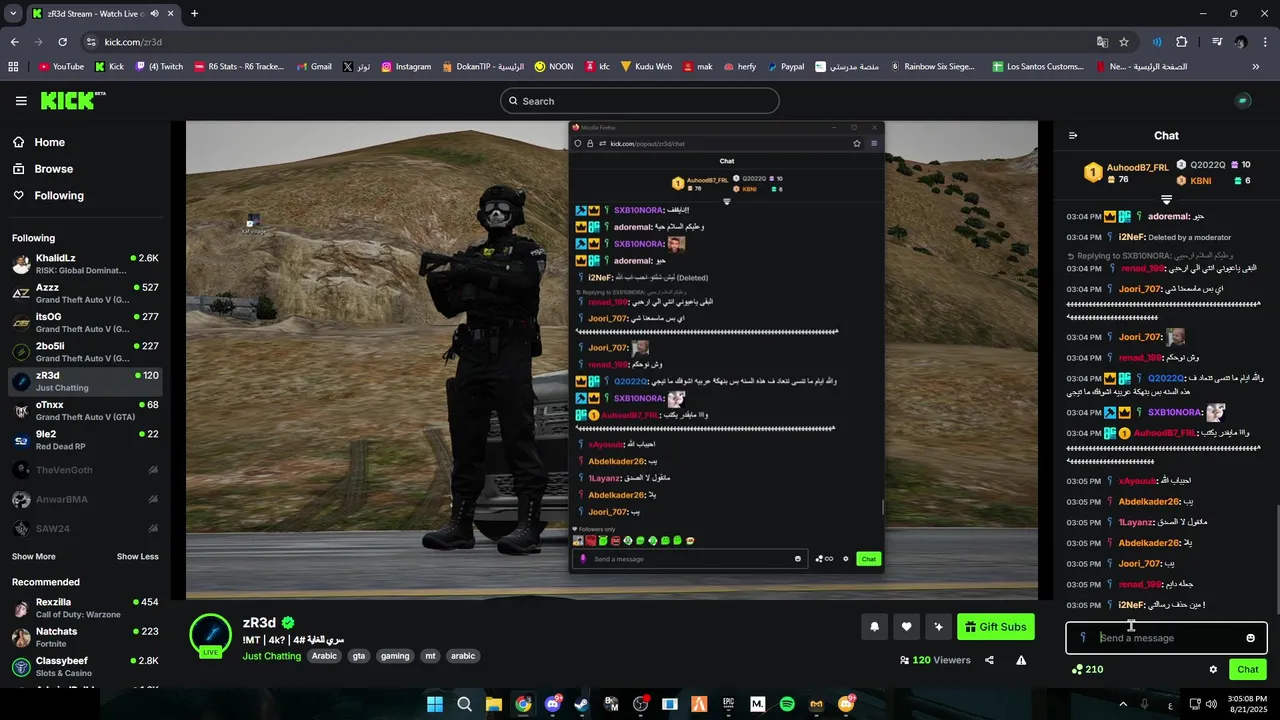1280x720 pixels.
Task: Click the Just Chatting category link
Action: (271, 656)
